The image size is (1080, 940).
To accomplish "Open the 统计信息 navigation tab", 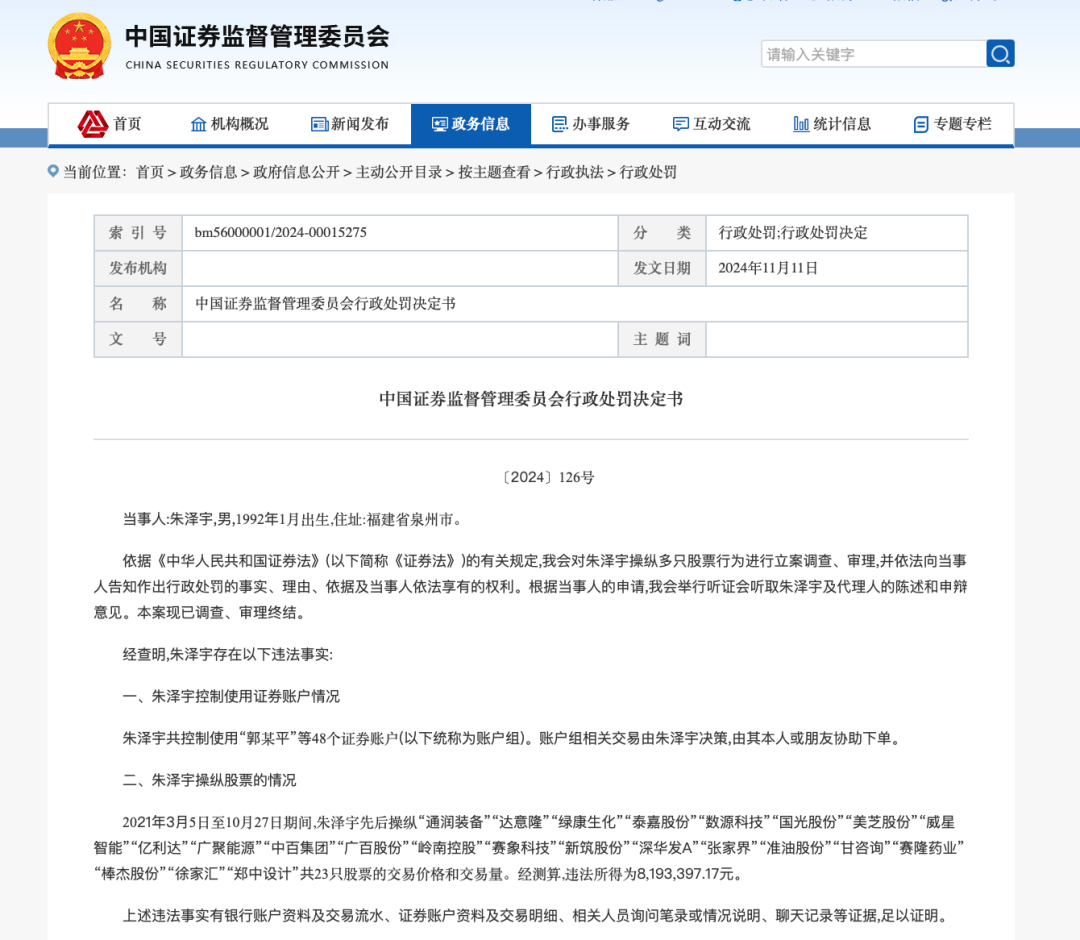I will (x=832, y=124).
